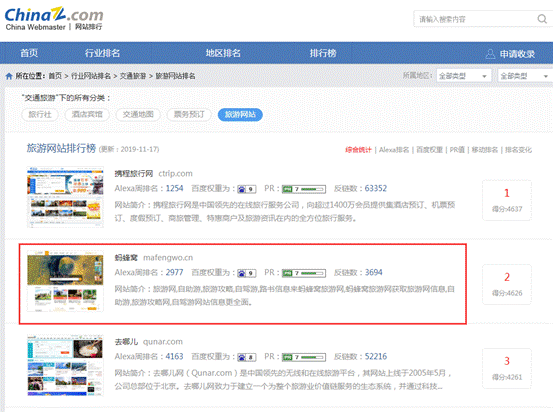Screen dimensions: 553x412
Task: Click Baidu weight badge for ctrip.com
Action: click(247, 189)
